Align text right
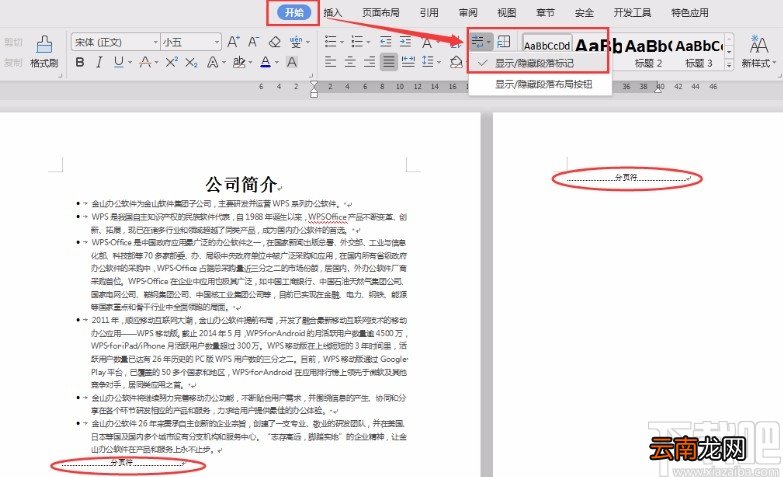 (x=370, y=62)
